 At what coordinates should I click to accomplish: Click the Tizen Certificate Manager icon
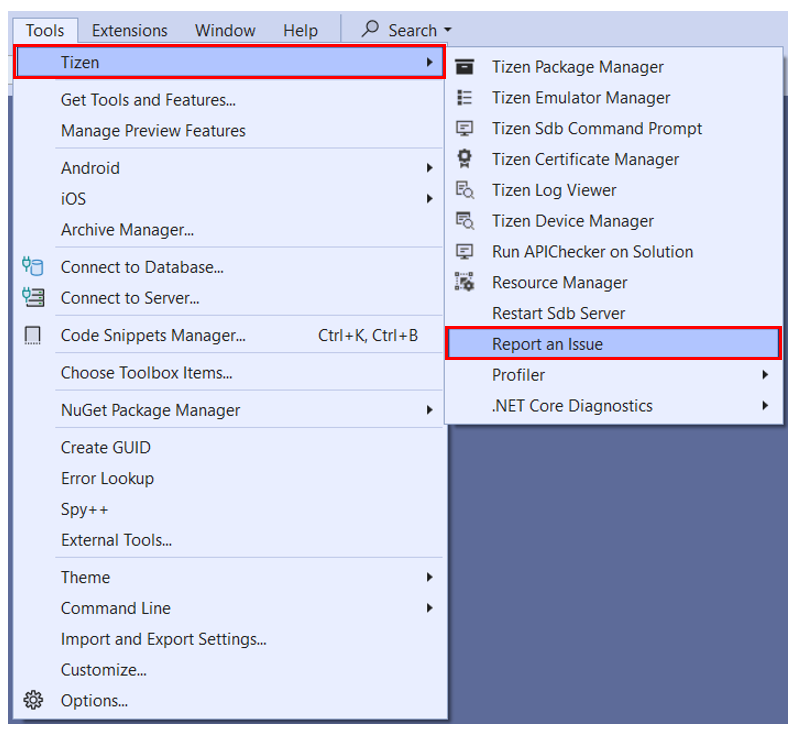point(464,159)
